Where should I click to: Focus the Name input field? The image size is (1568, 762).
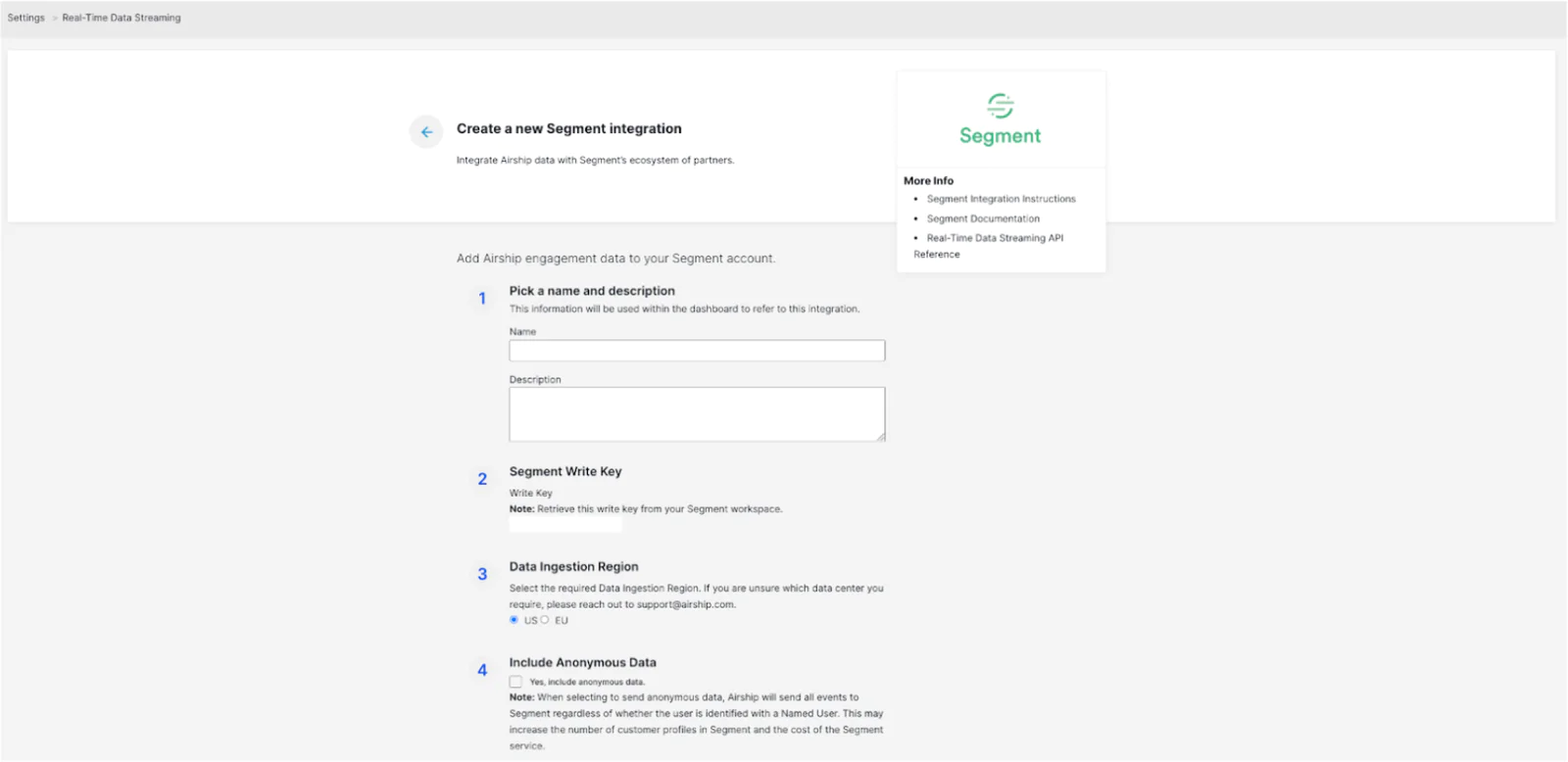click(697, 351)
